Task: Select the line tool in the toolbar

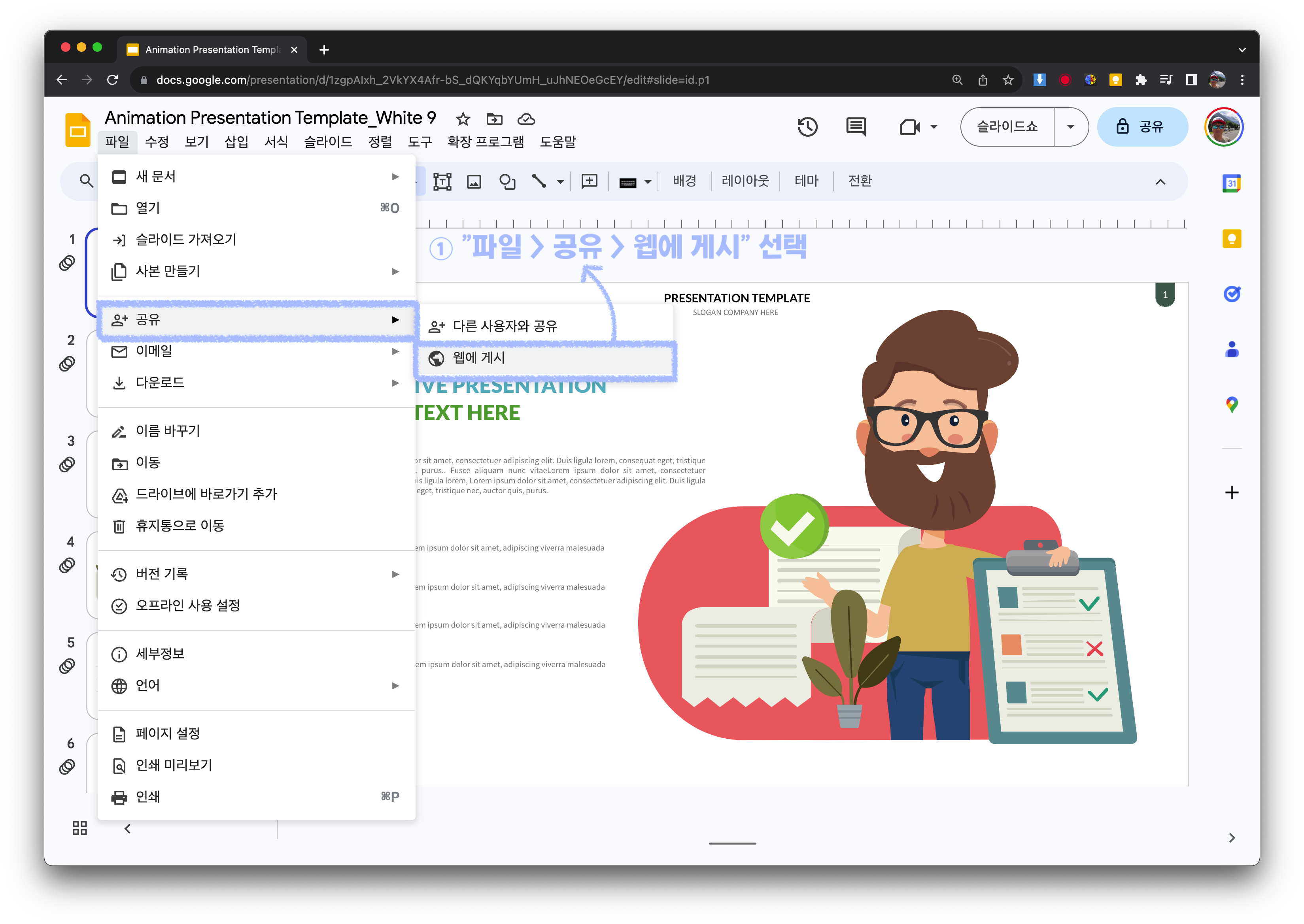Action: (539, 181)
